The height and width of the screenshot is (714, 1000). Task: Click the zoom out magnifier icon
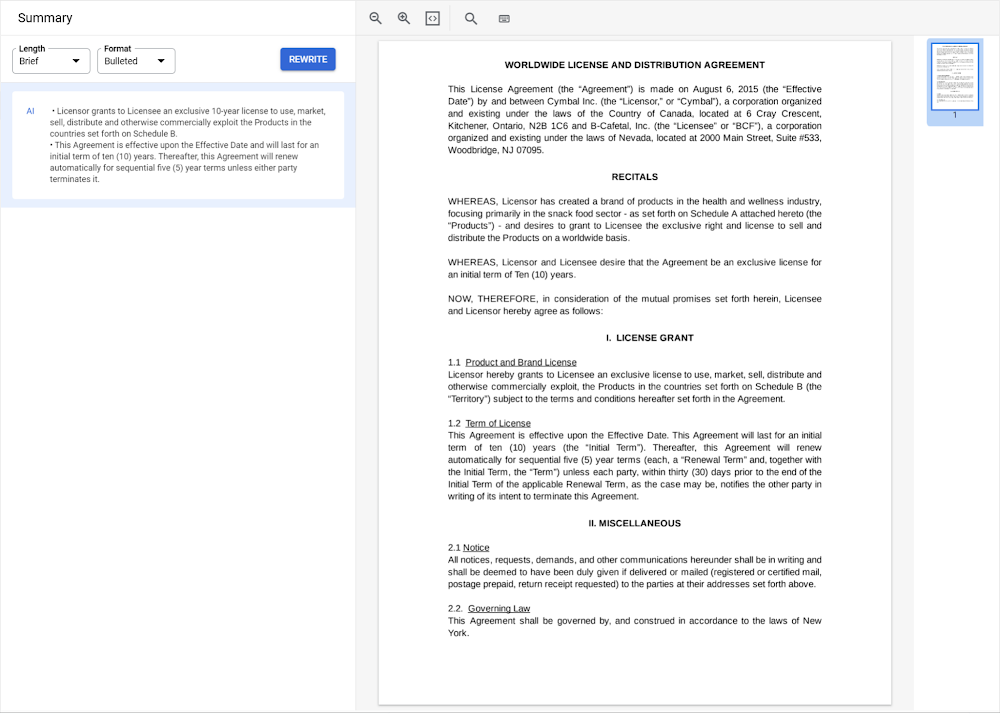(x=376, y=18)
